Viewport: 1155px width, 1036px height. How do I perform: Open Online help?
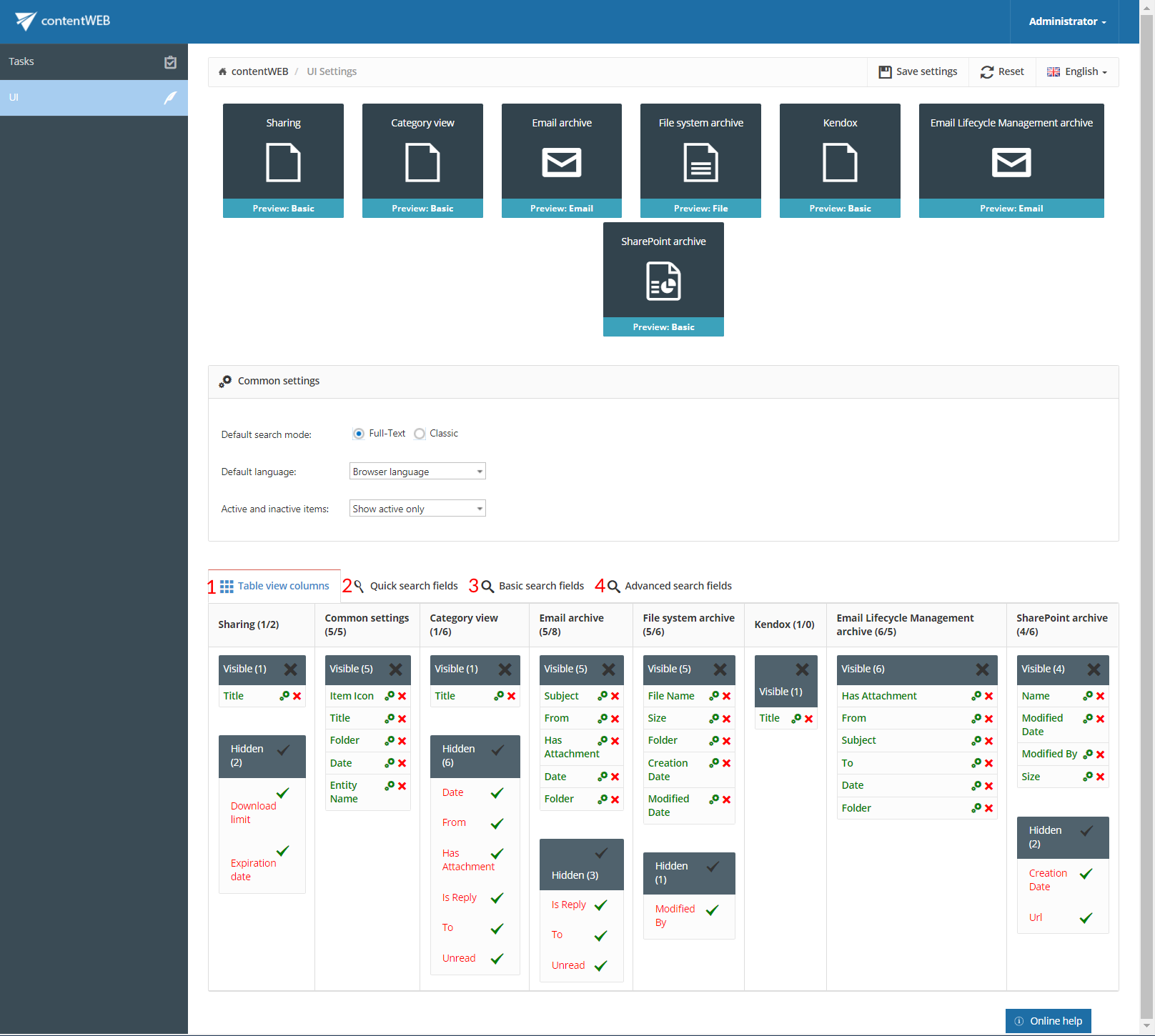pyautogui.click(x=1048, y=1021)
